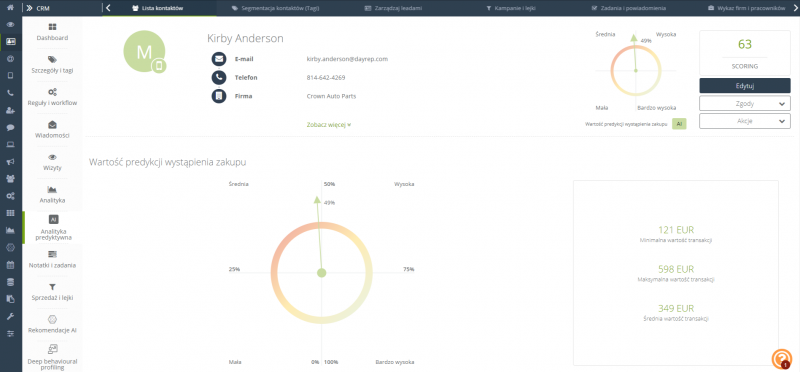Collapse the CRM menu with the double chevron

(x=30, y=8)
